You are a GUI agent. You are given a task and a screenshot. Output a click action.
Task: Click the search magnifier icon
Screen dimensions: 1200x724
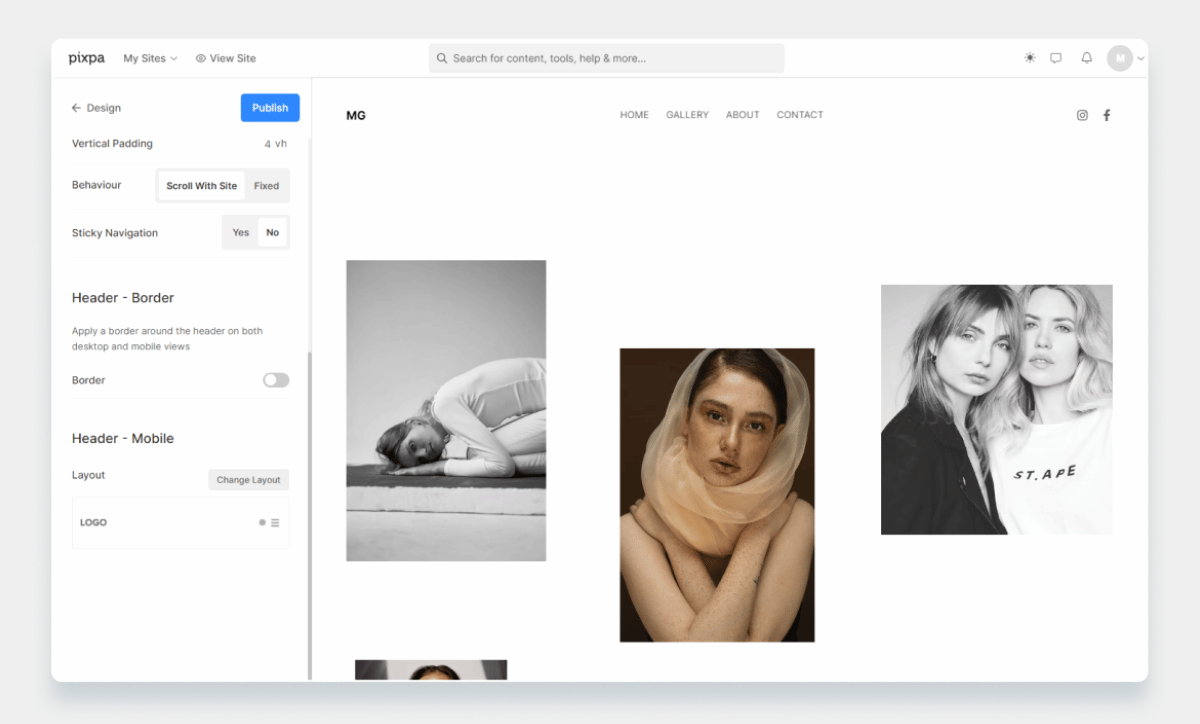(x=442, y=58)
